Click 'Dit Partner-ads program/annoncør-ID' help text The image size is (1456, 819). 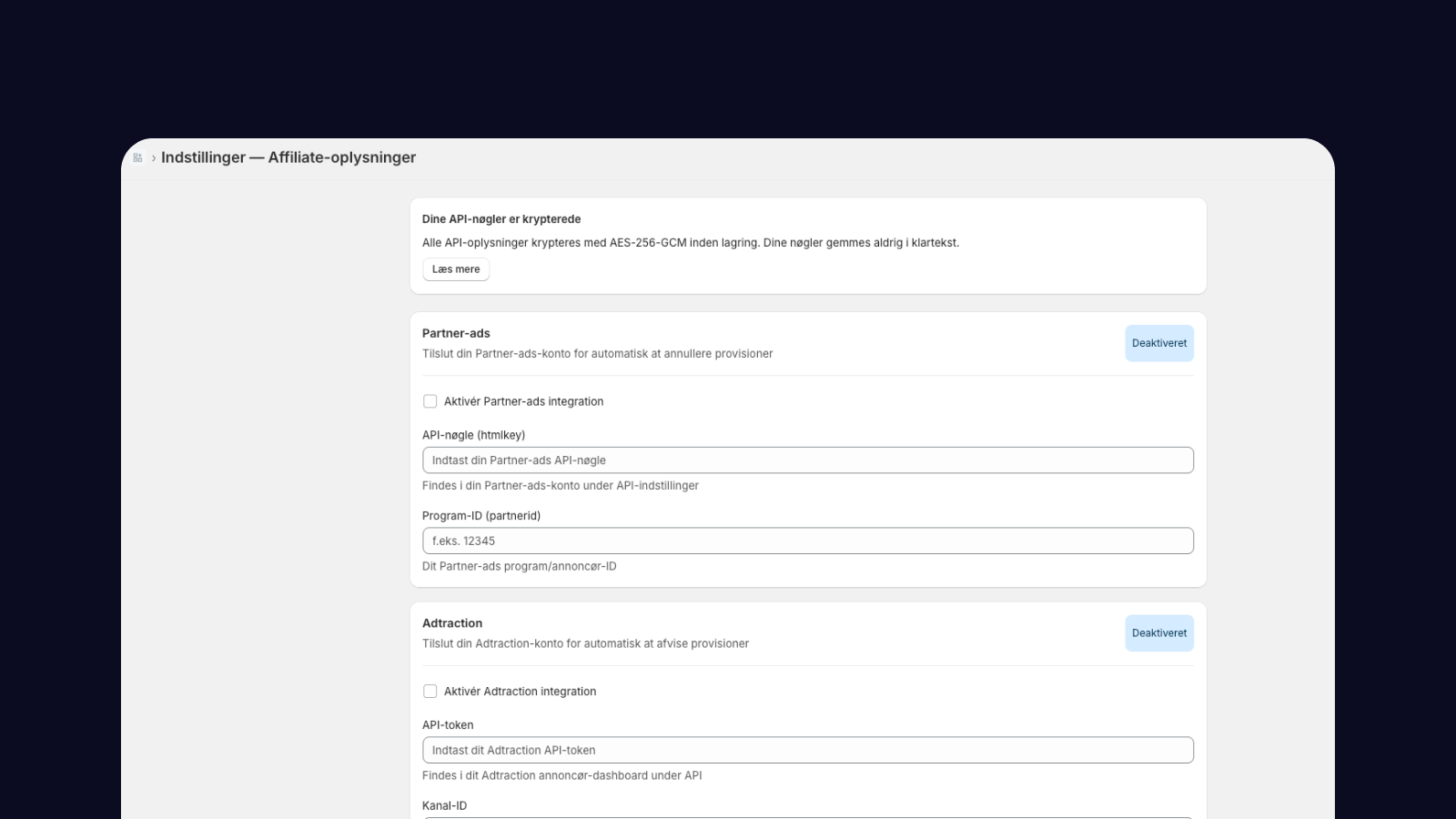(x=520, y=566)
